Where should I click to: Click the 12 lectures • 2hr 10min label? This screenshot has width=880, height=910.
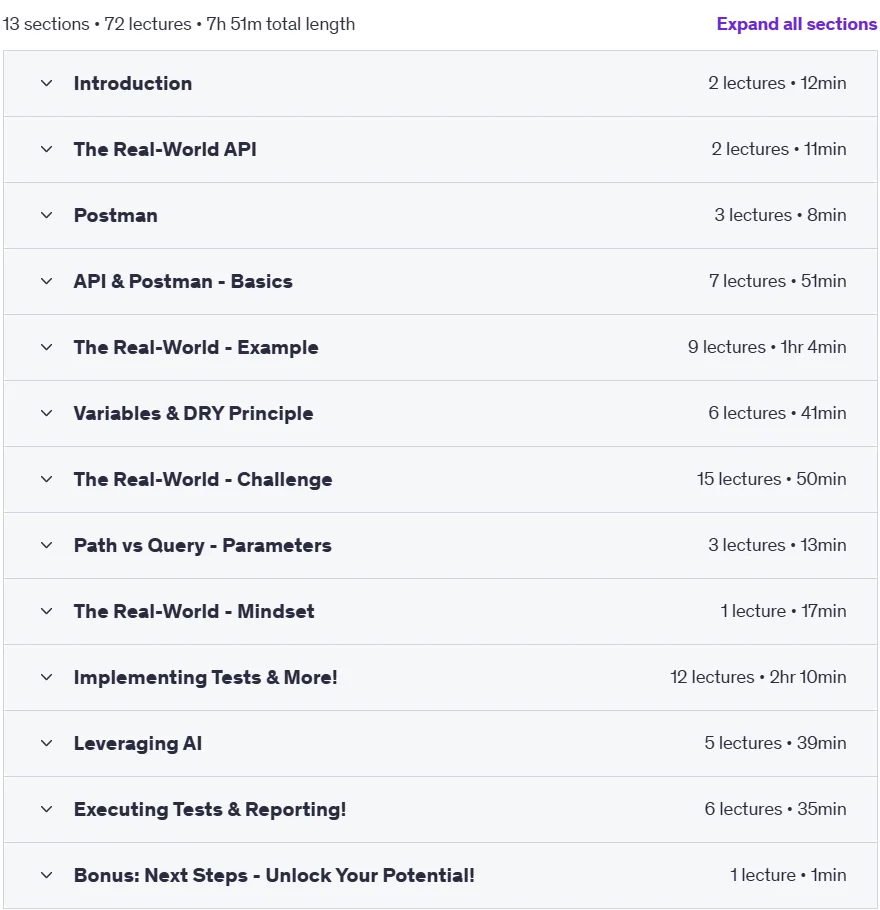758,677
